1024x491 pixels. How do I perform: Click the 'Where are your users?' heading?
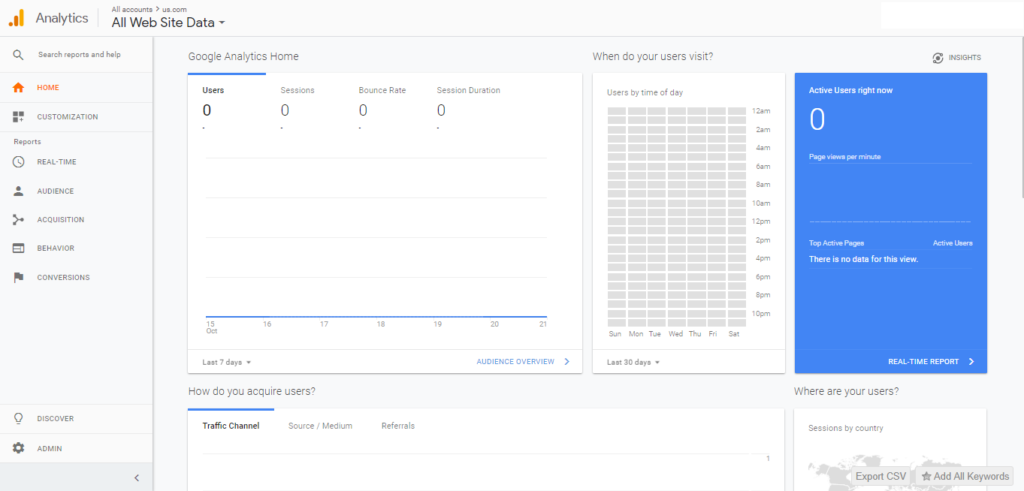pos(846,392)
